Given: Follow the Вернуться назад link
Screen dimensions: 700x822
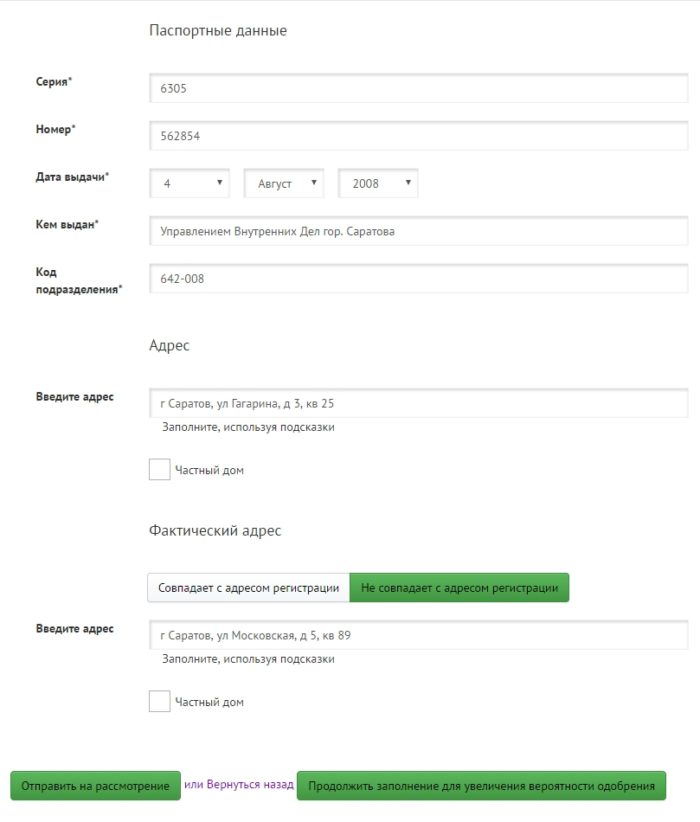Looking at the screenshot, I should click(250, 786).
